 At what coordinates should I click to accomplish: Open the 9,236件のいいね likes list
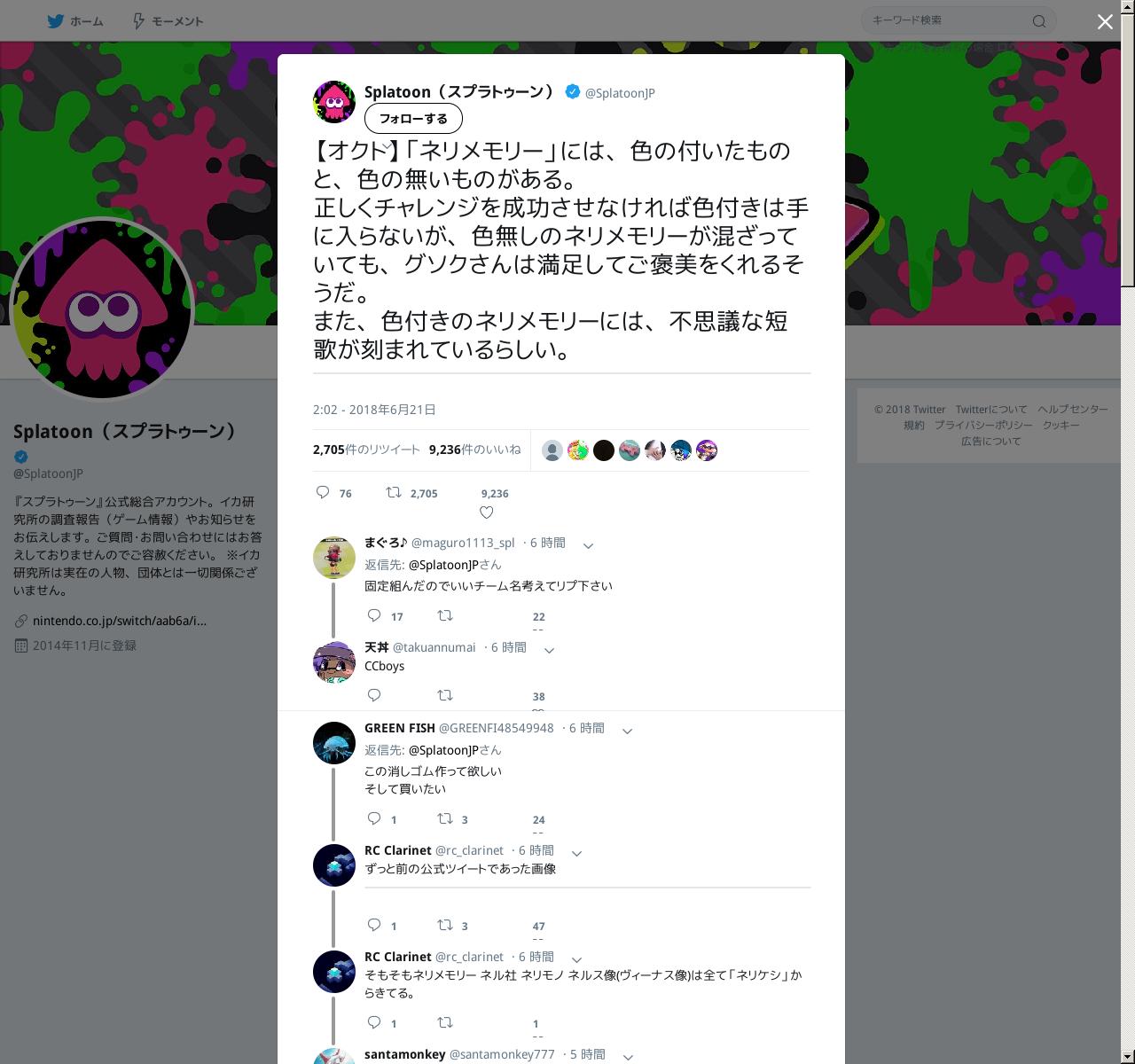click(475, 450)
